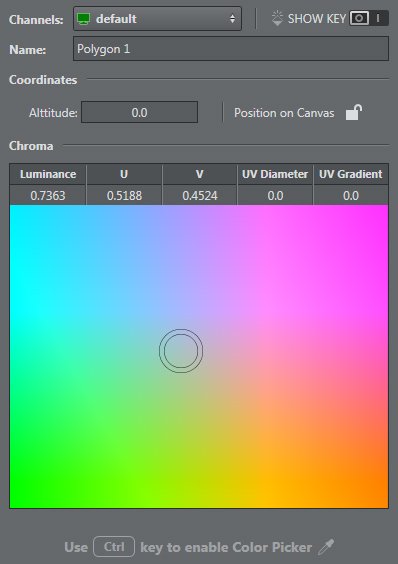Click the Color Picker eyedropper icon
The width and height of the screenshot is (398, 564).
coord(326,547)
